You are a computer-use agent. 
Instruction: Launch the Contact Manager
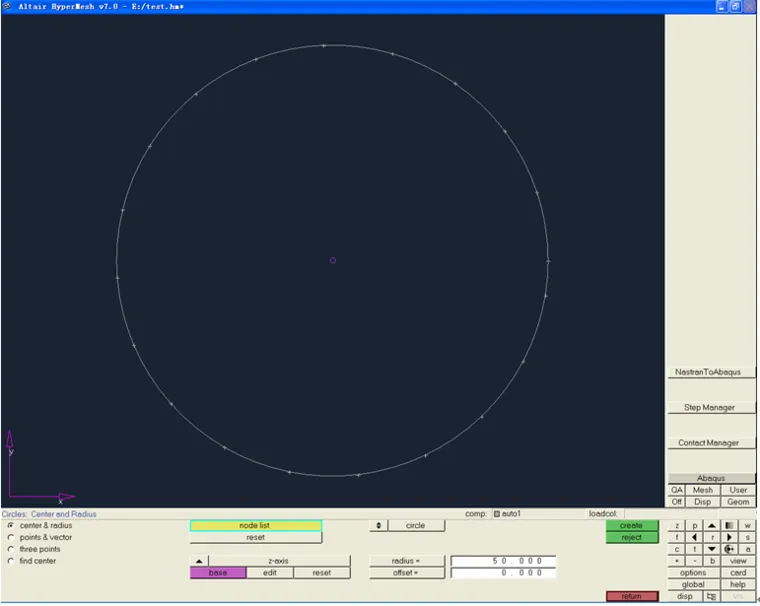[711, 443]
